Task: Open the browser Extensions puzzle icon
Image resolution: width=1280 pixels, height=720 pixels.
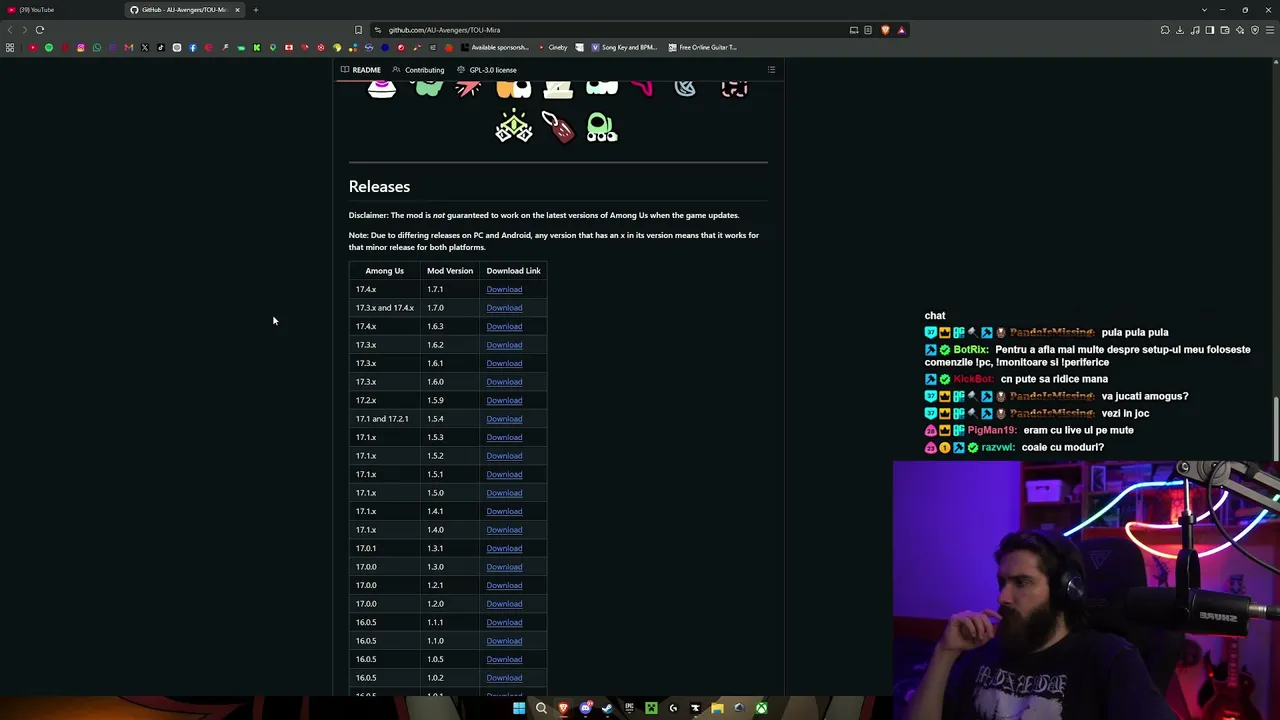Action: tap(1165, 30)
